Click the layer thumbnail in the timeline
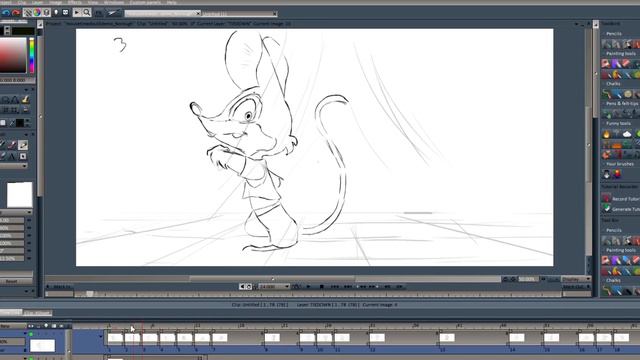Image resolution: width=640 pixels, height=360 pixels. point(42,345)
